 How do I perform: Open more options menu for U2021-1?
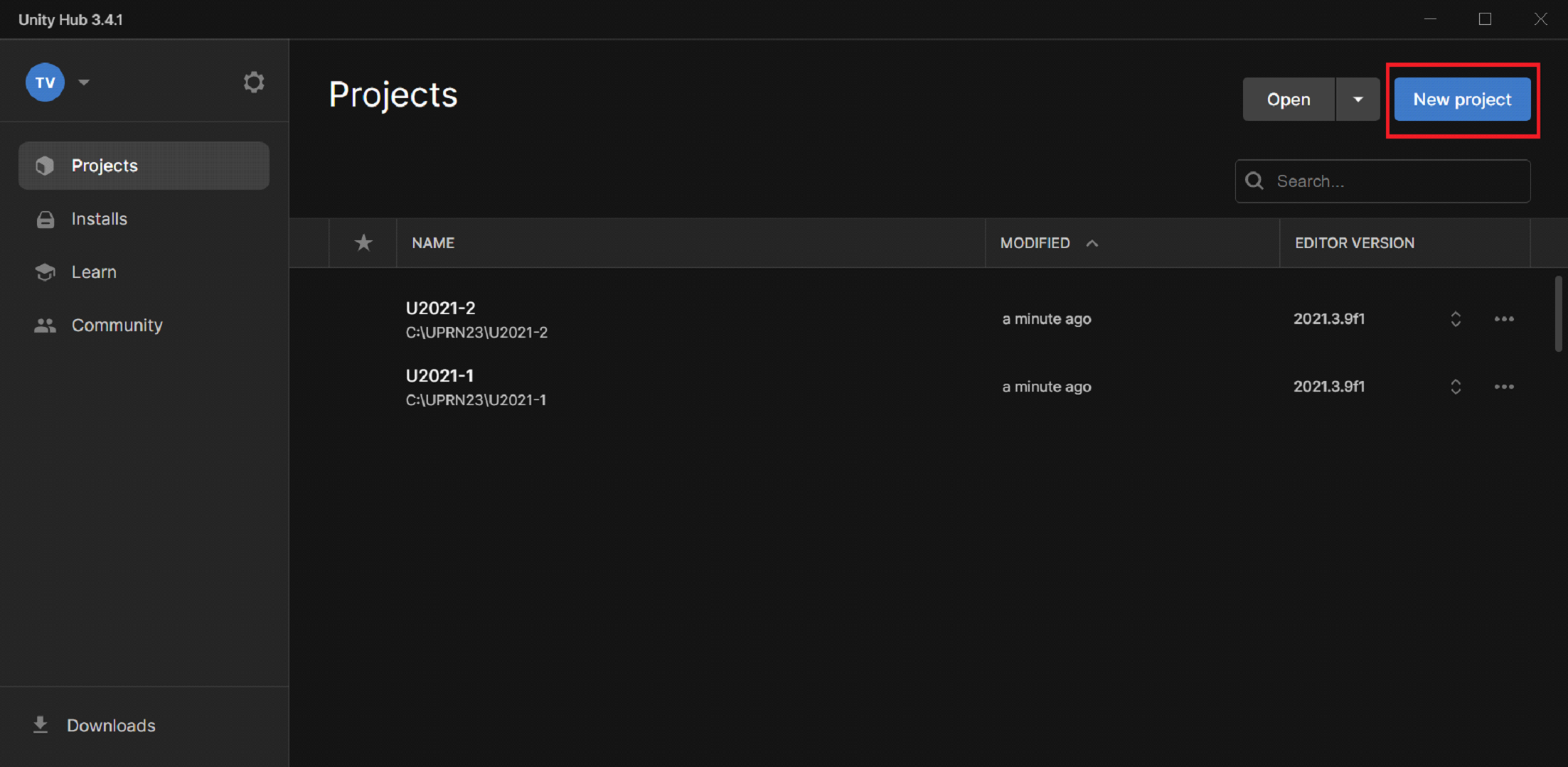coord(1504,387)
